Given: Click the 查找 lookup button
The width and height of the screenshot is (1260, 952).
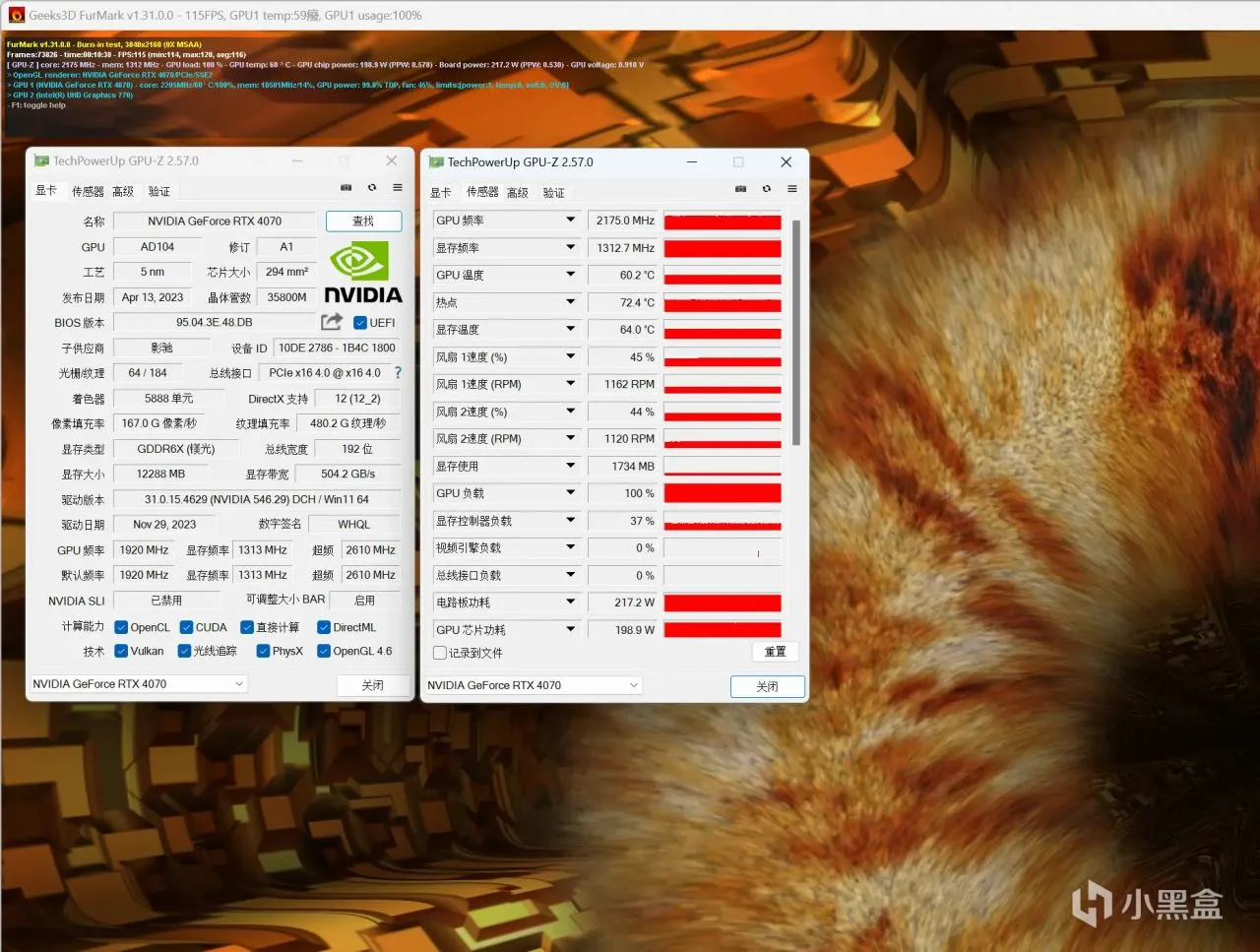Looking at the screenshot, I should (363, 222).
